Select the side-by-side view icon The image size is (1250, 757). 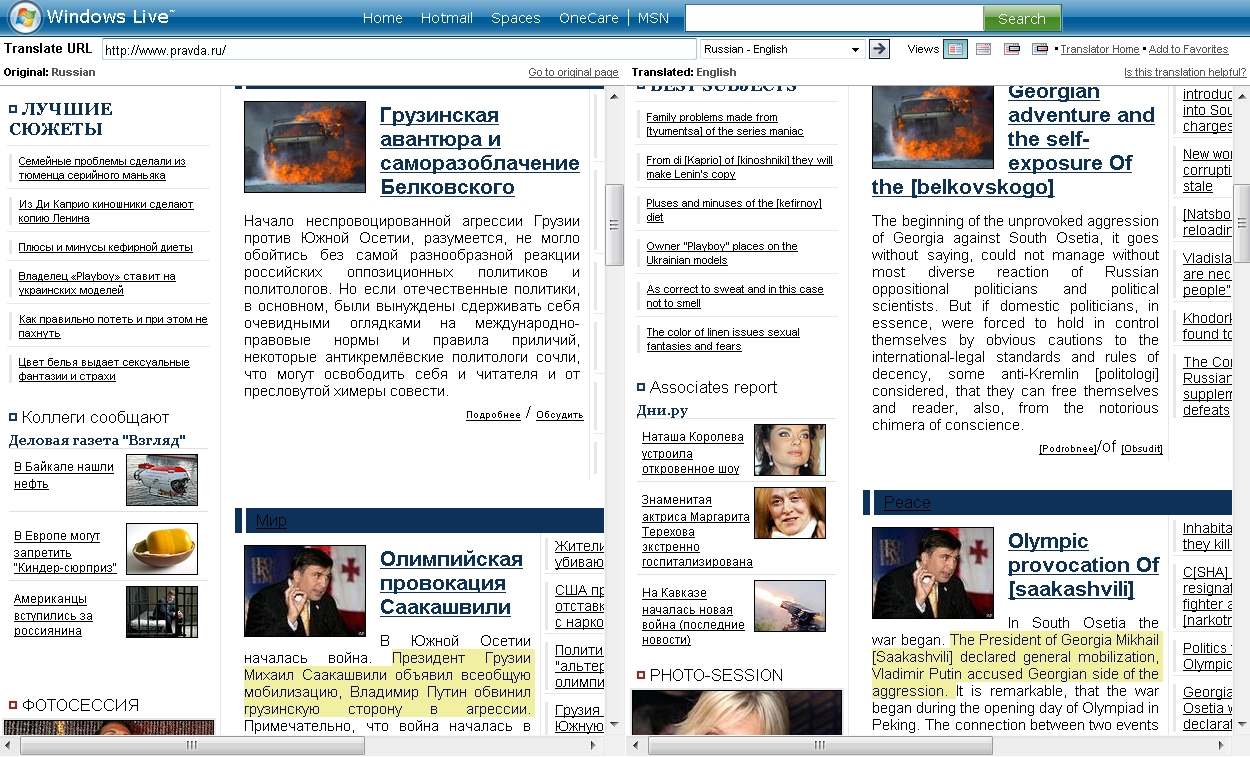point(955,49)
